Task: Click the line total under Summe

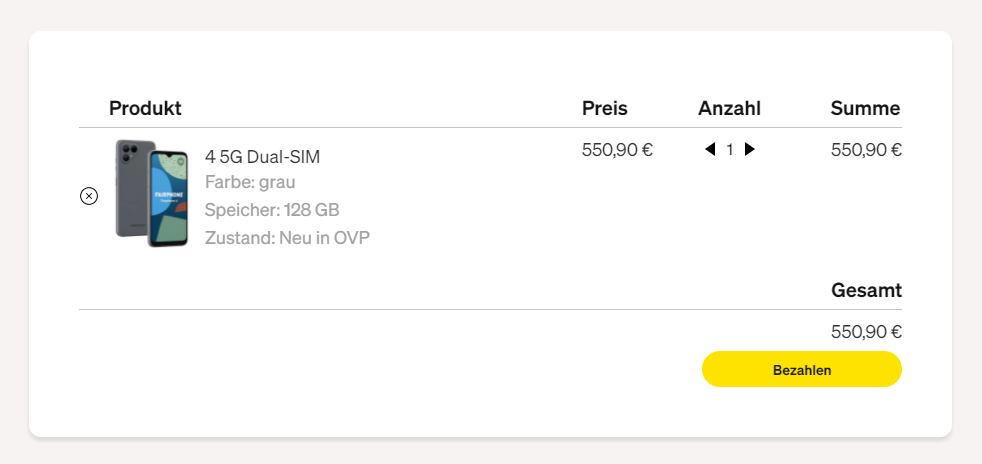Action: tap(866, 150)
